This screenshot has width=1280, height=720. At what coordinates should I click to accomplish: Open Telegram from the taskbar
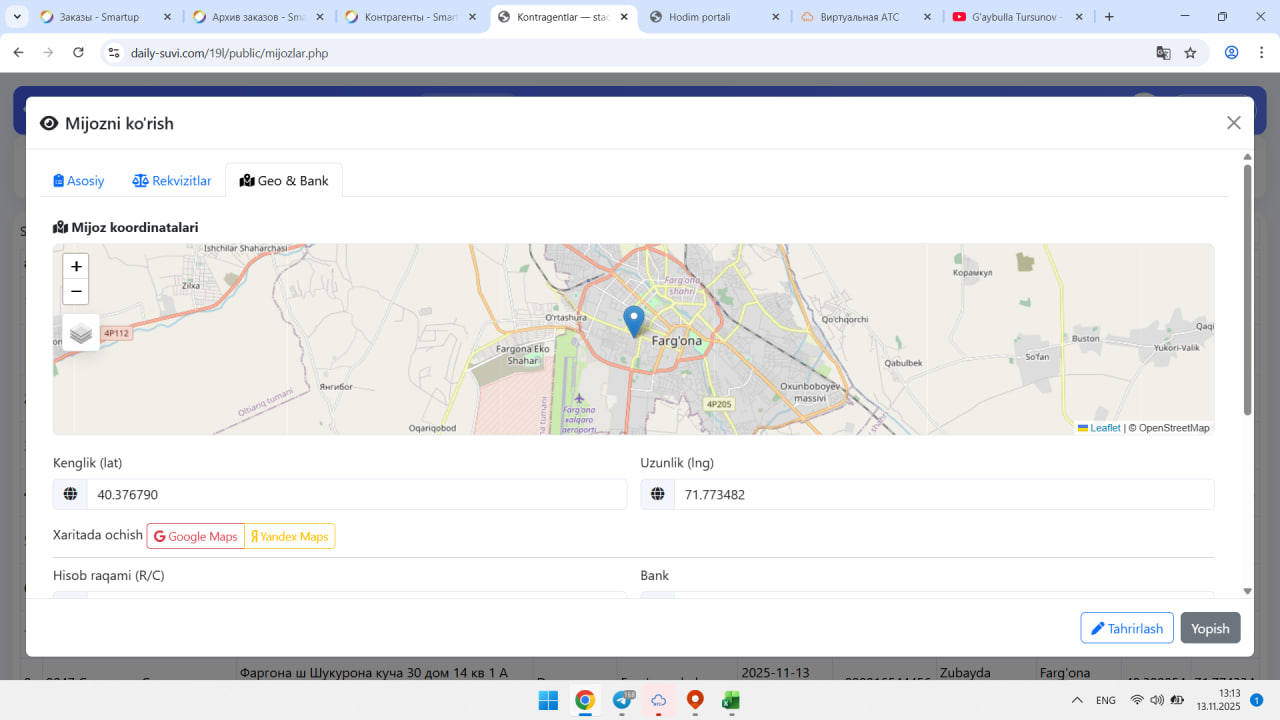click(623, 700)
